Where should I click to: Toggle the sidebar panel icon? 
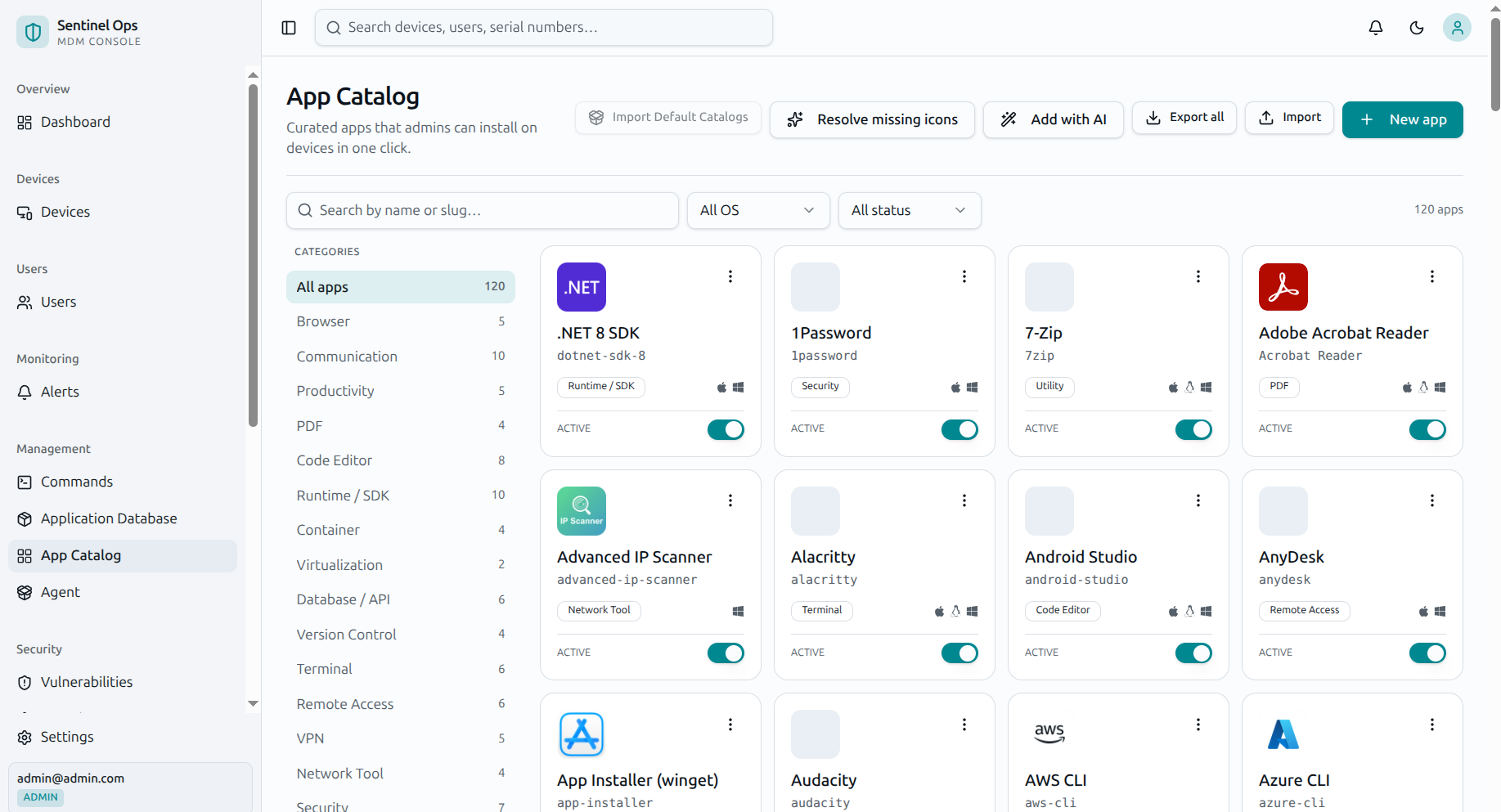tap(289, 28)
